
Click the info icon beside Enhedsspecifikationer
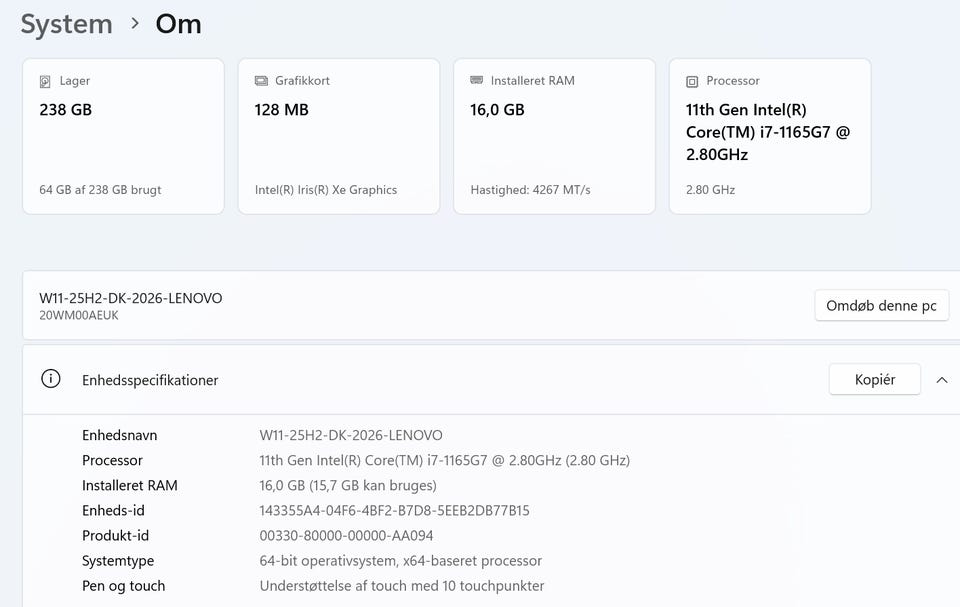(51, 379)
